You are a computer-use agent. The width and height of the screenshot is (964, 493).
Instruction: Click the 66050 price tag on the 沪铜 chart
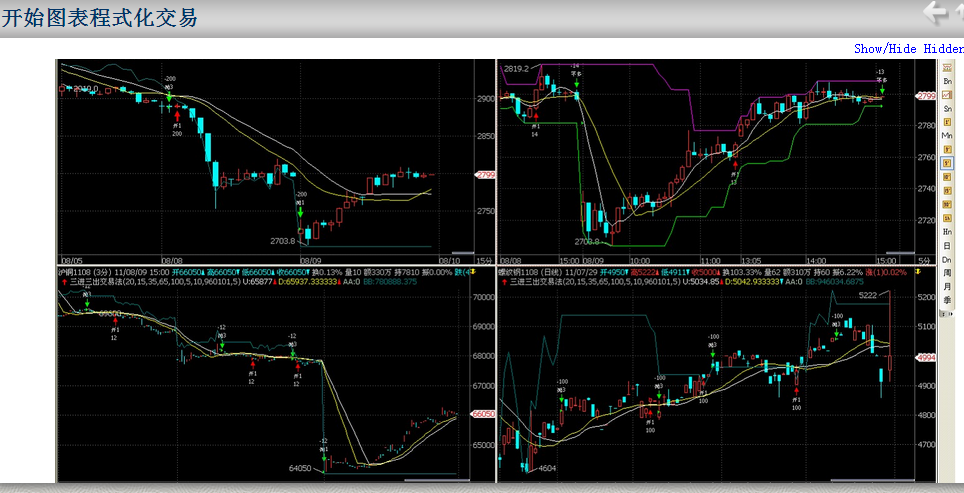click(x=483, y=414)
